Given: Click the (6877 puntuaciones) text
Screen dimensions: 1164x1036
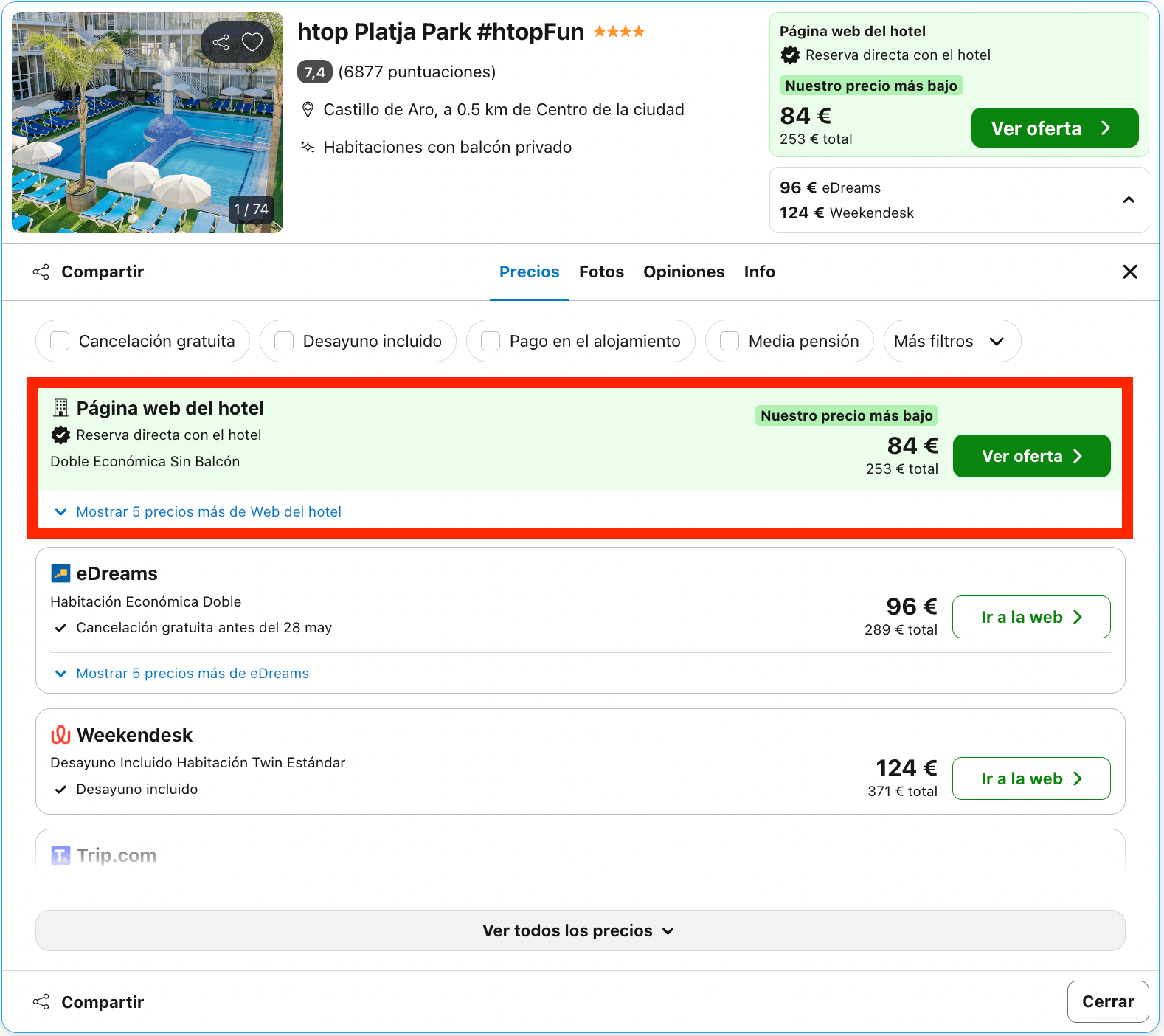Looking at the screenshot, I should tap(417, 72).
